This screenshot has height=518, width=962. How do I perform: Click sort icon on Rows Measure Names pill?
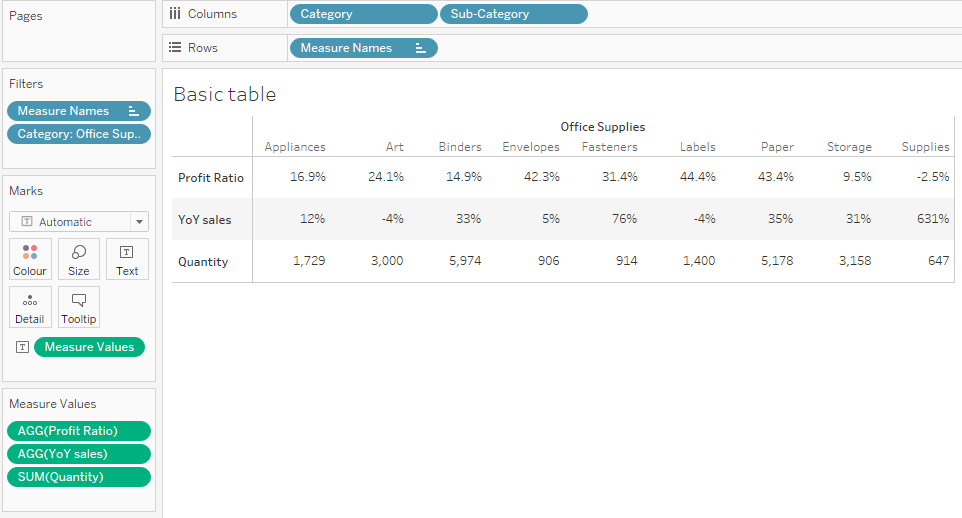421,48
